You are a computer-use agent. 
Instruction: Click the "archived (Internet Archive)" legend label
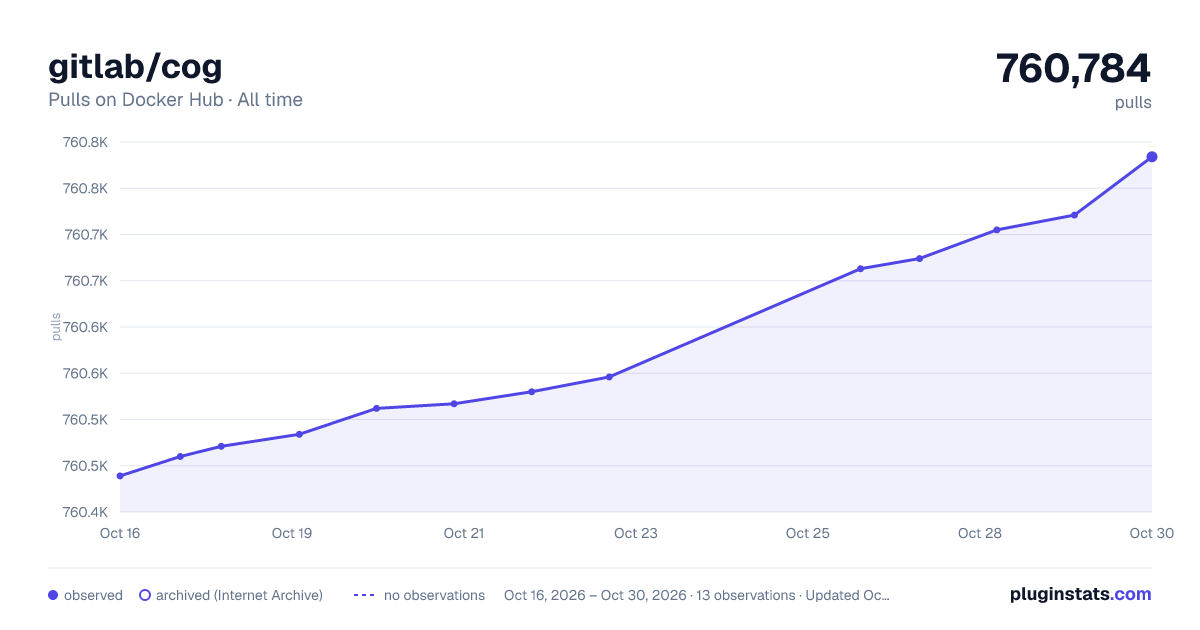239,595
